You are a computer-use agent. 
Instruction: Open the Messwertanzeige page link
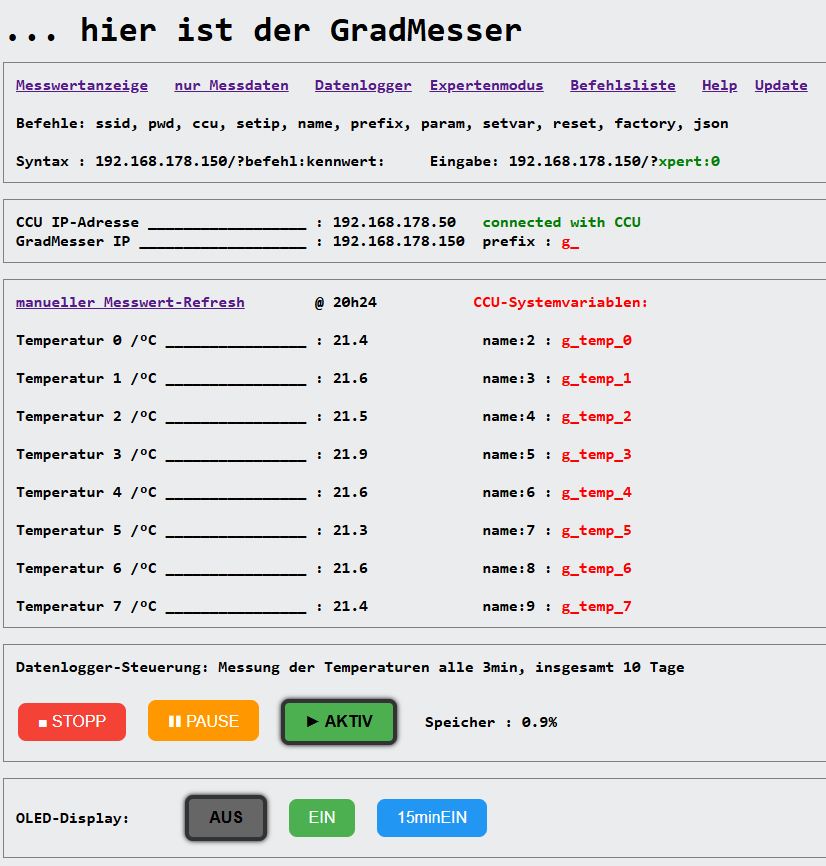click(x=82, y=86)
